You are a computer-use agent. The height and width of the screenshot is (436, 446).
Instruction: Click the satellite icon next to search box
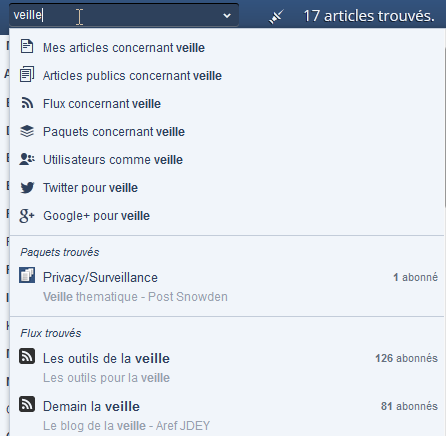(276, 17)
